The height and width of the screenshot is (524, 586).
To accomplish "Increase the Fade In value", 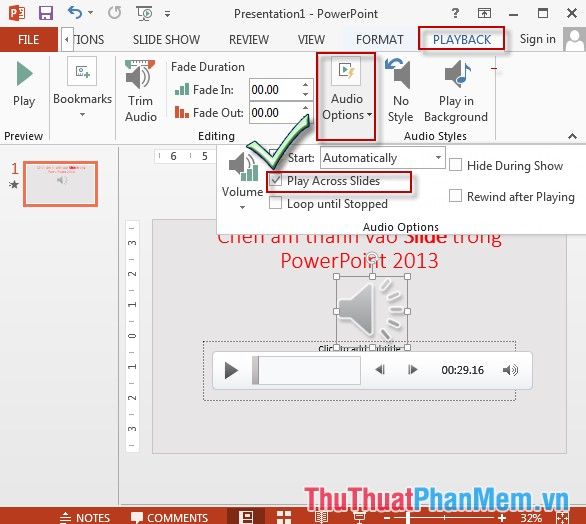I will click(x=306, y=85).
